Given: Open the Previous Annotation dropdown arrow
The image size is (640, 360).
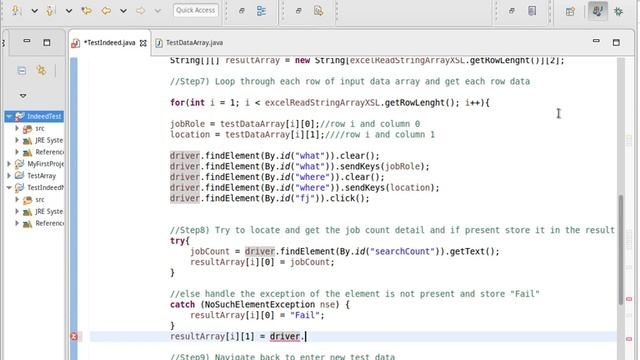Looking at the screenshot, I should click(x=69, y=11).
